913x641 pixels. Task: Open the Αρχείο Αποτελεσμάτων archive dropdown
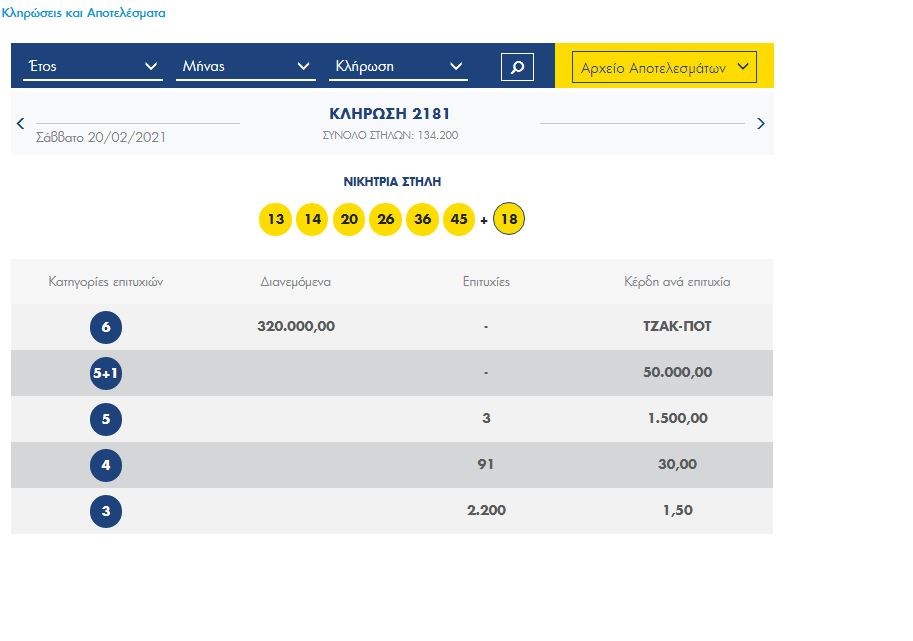664,68
